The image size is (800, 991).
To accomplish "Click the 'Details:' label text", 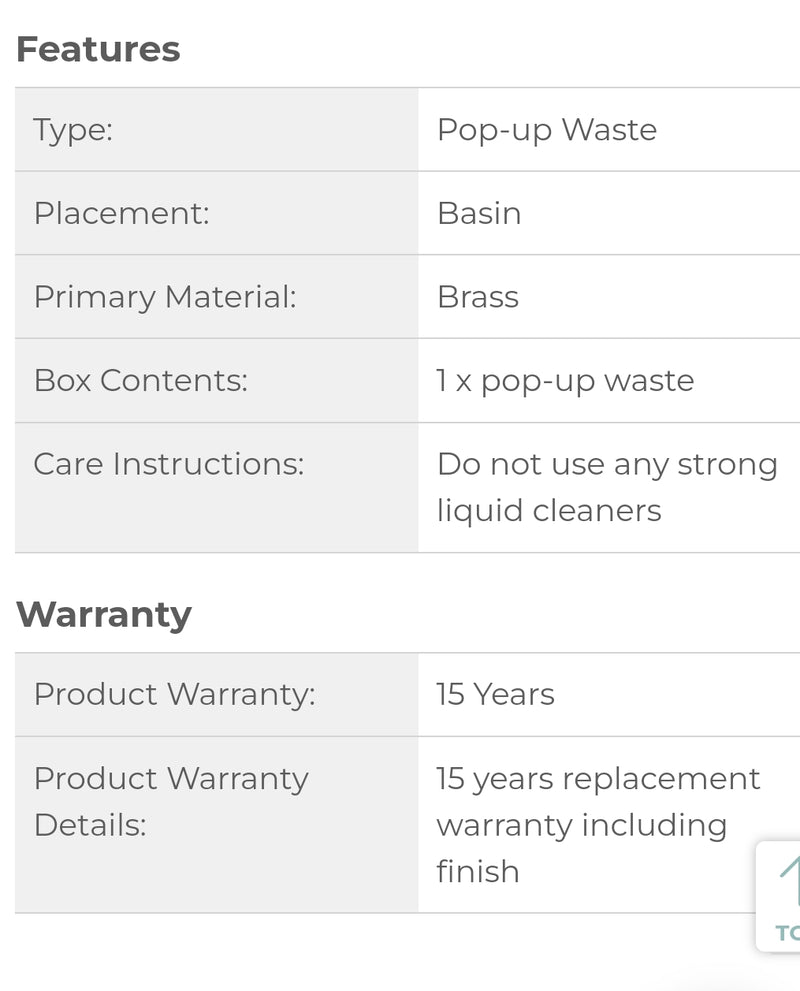I will coord(90,825).
